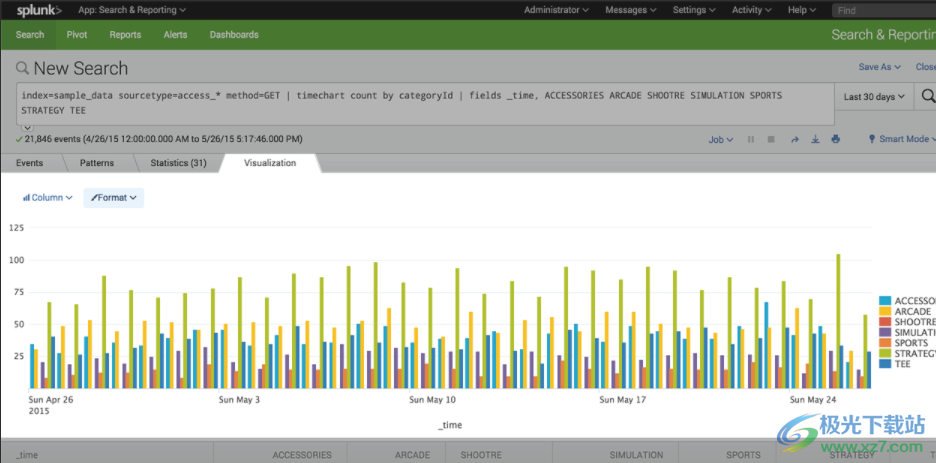Click Sun May 17 axis label
Screen dimensions: 936x463
pyautogui.click(x=622, y=400)
